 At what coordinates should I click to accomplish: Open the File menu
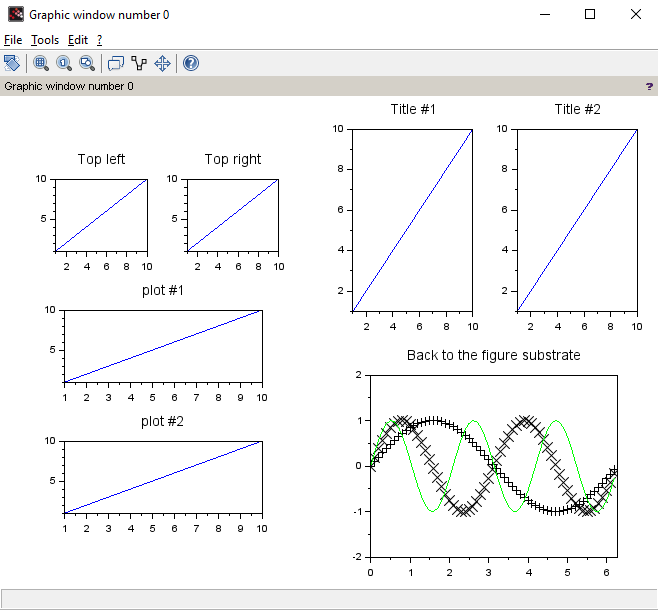(13, 40)
